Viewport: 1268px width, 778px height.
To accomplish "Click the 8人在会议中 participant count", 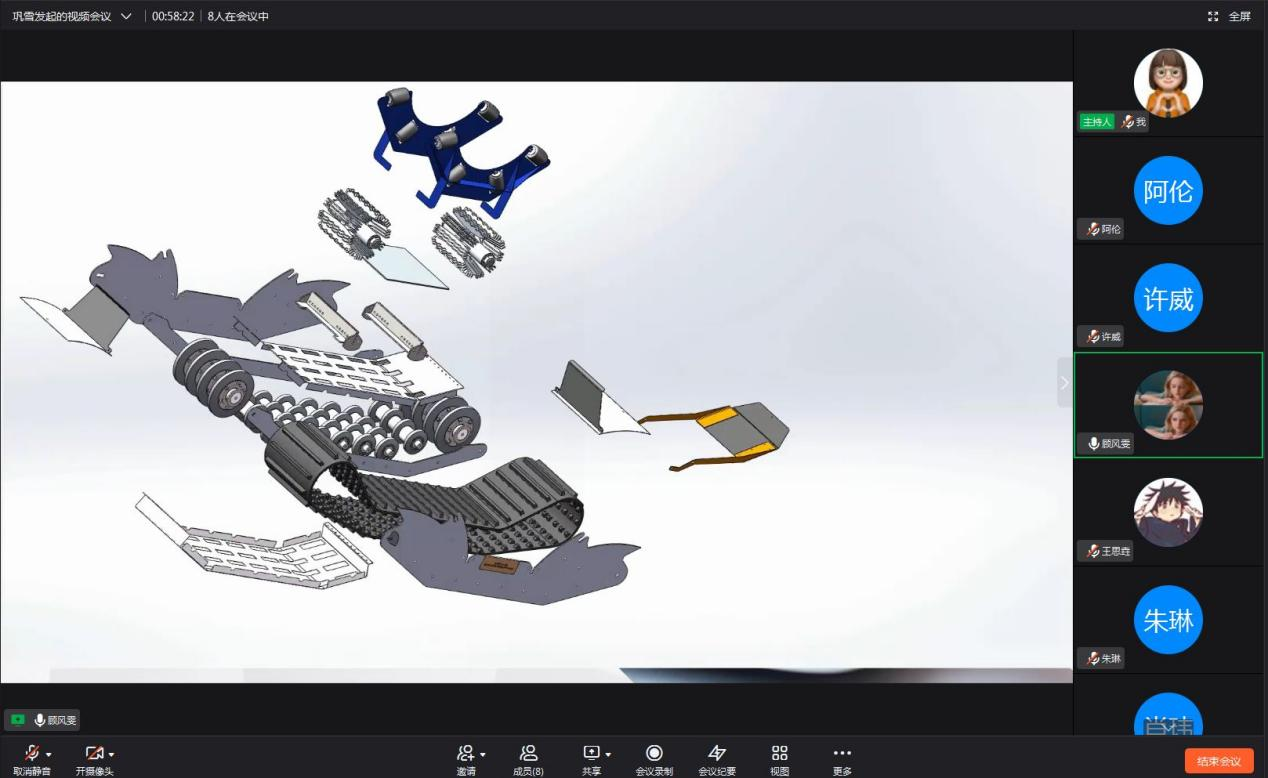I will pos(238,16).
